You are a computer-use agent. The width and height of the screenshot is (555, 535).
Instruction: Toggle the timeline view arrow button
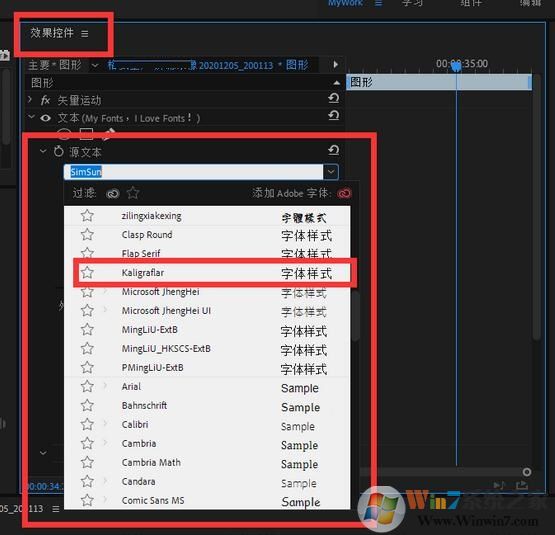[336, 64]
